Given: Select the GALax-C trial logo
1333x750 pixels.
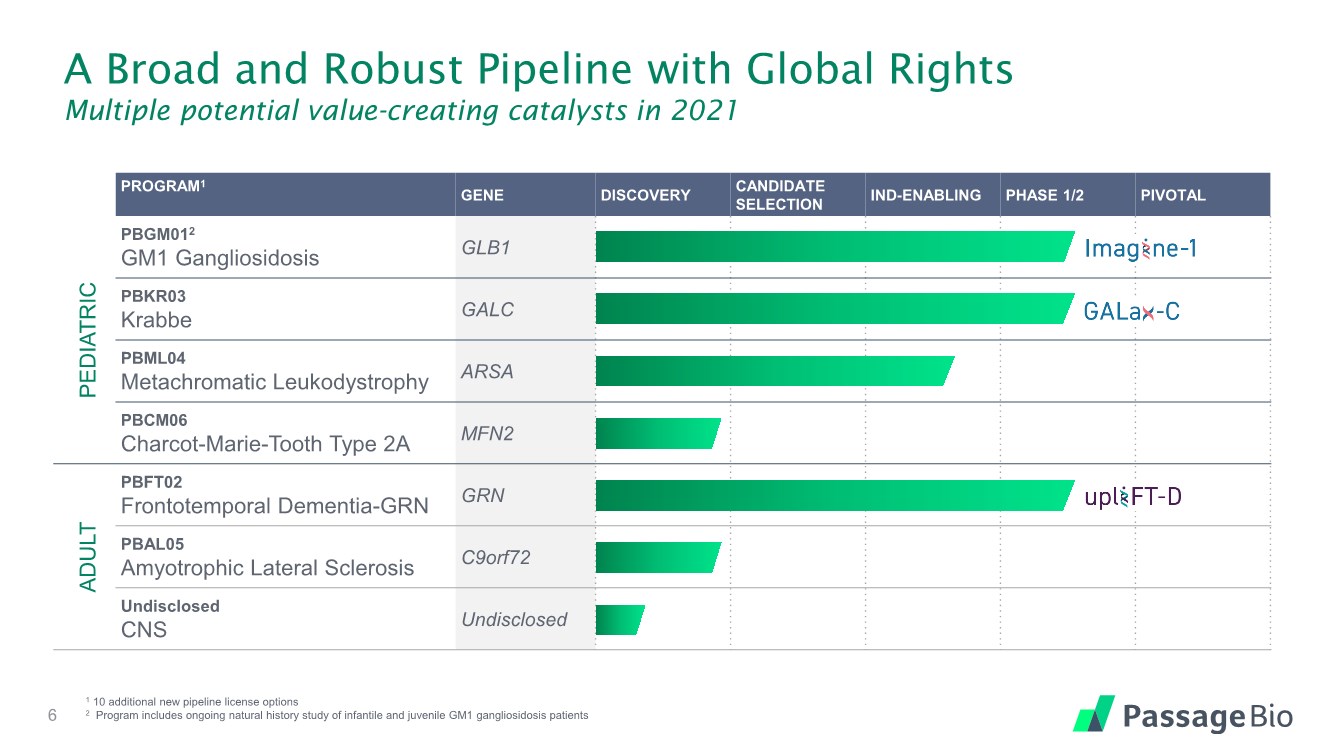Looking at the screenshot, I should (x=1132, y=311).
